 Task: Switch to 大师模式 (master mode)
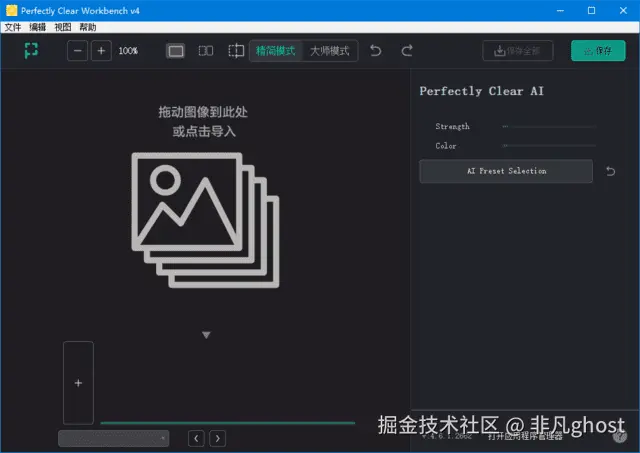(x=330, y=51)
